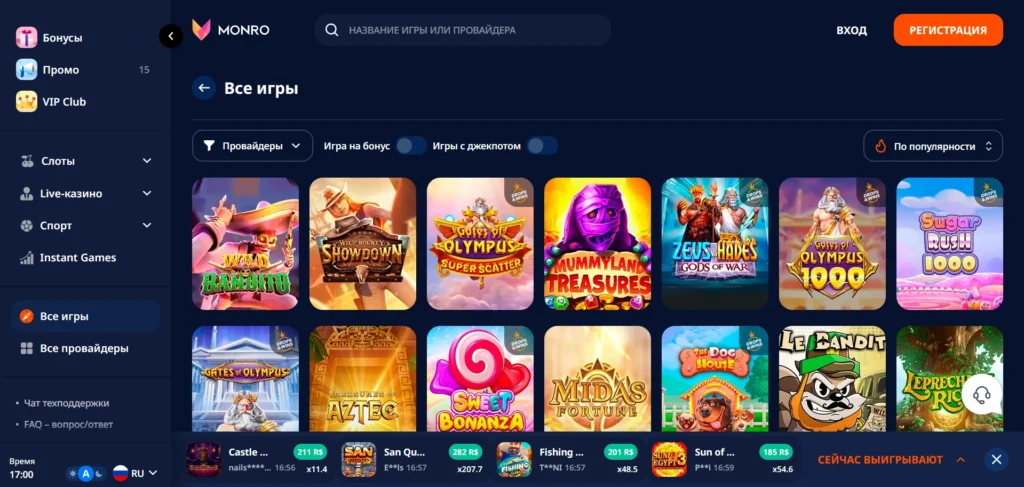The height and width of the screenshot is (487, 1024).
Task: Go back using the arrow beside Все игры
Action: [x=204, y=88]
